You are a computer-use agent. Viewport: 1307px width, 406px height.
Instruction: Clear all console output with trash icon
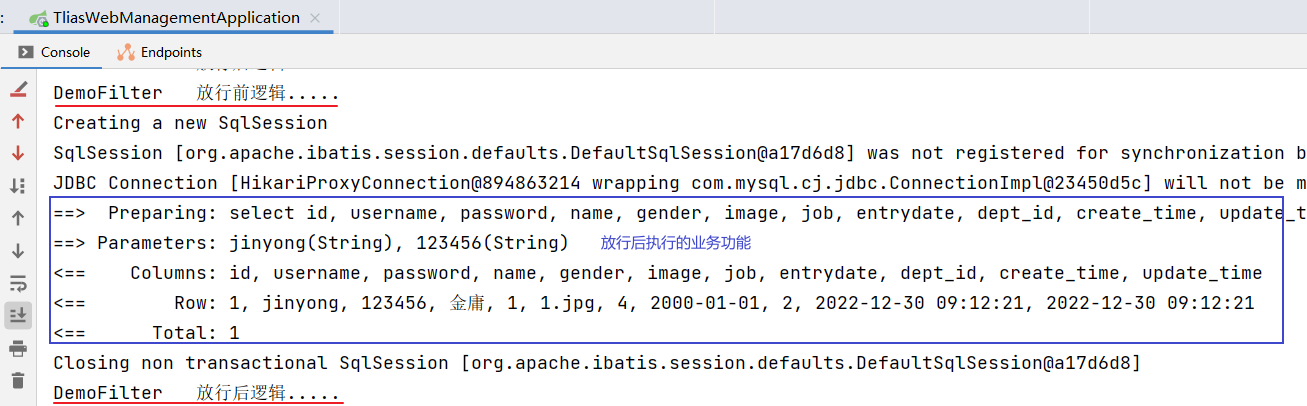click(x=18, y=380)
